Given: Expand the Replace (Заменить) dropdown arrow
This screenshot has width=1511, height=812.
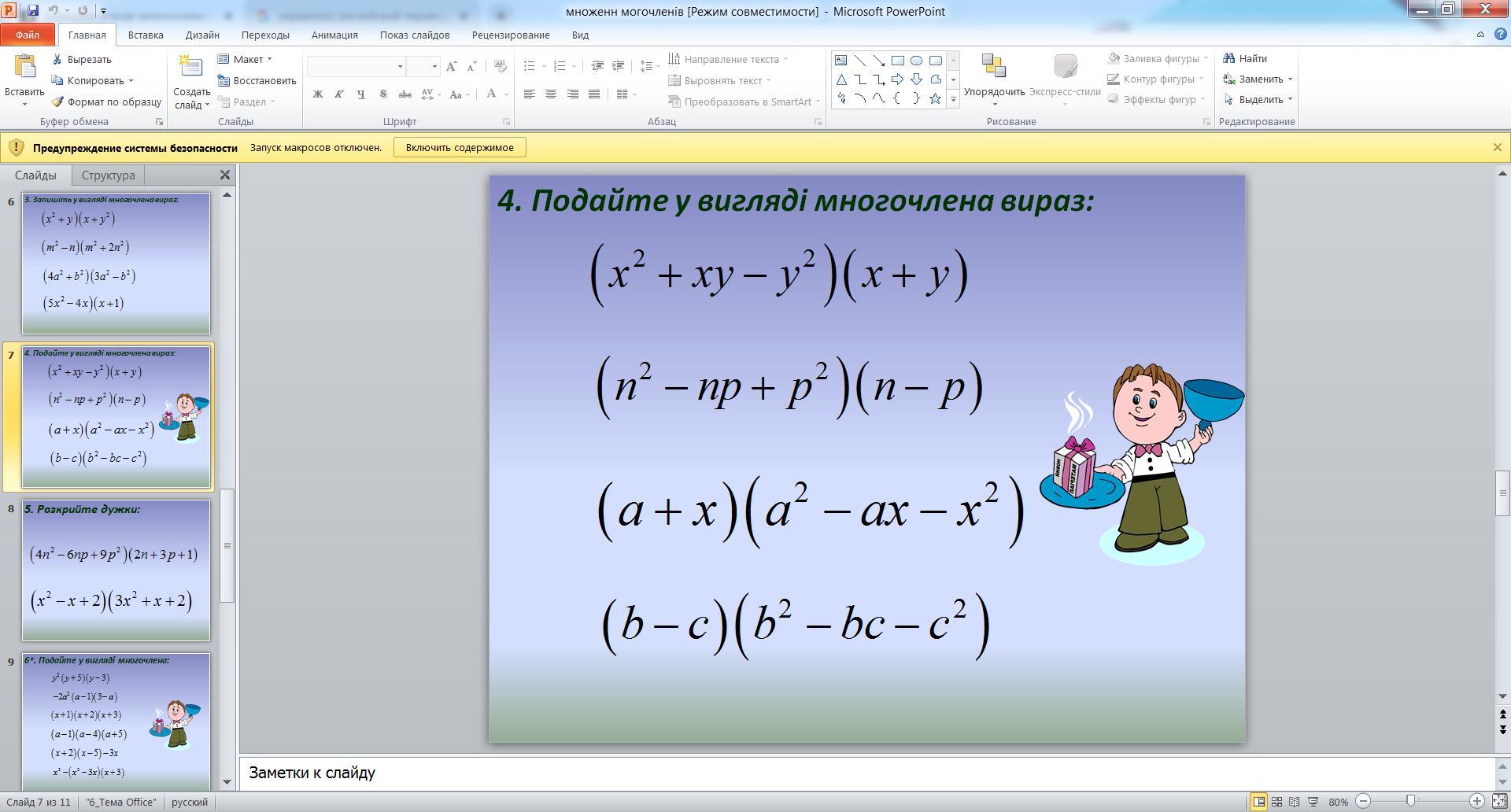Looking at the screenshot, I should click(1290, 79).
